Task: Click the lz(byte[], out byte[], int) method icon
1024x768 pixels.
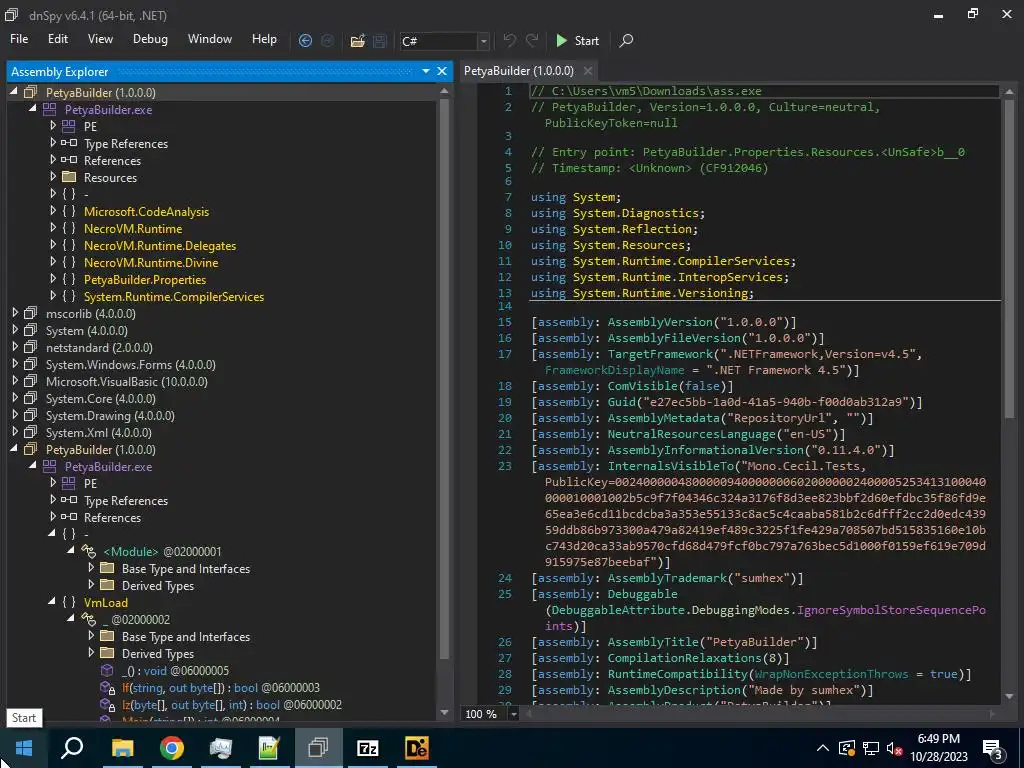Action: (x=107, y=705)
